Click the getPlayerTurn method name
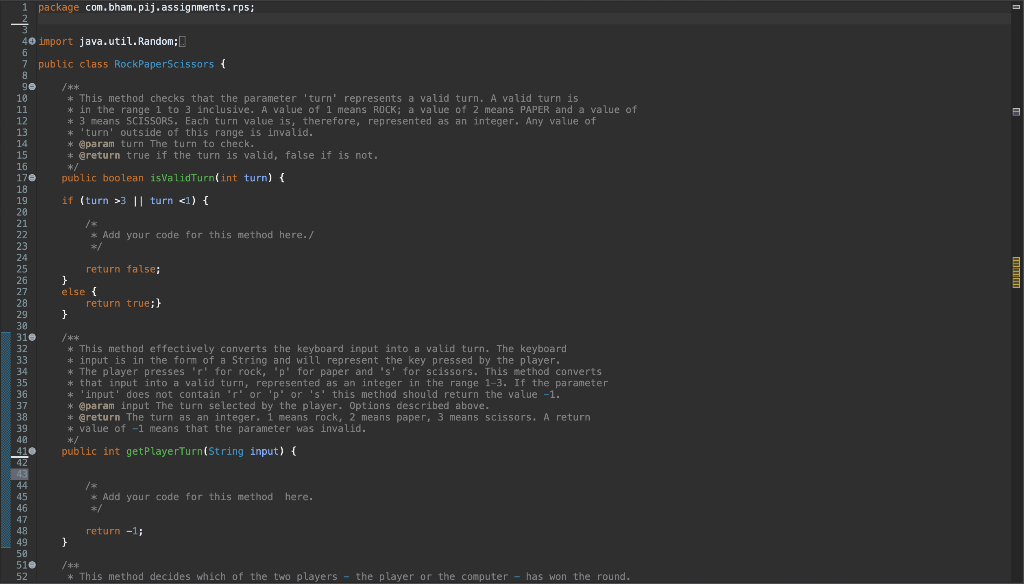Image resolution: width=1024 pixels, height=584 pixels. (166, 451)
